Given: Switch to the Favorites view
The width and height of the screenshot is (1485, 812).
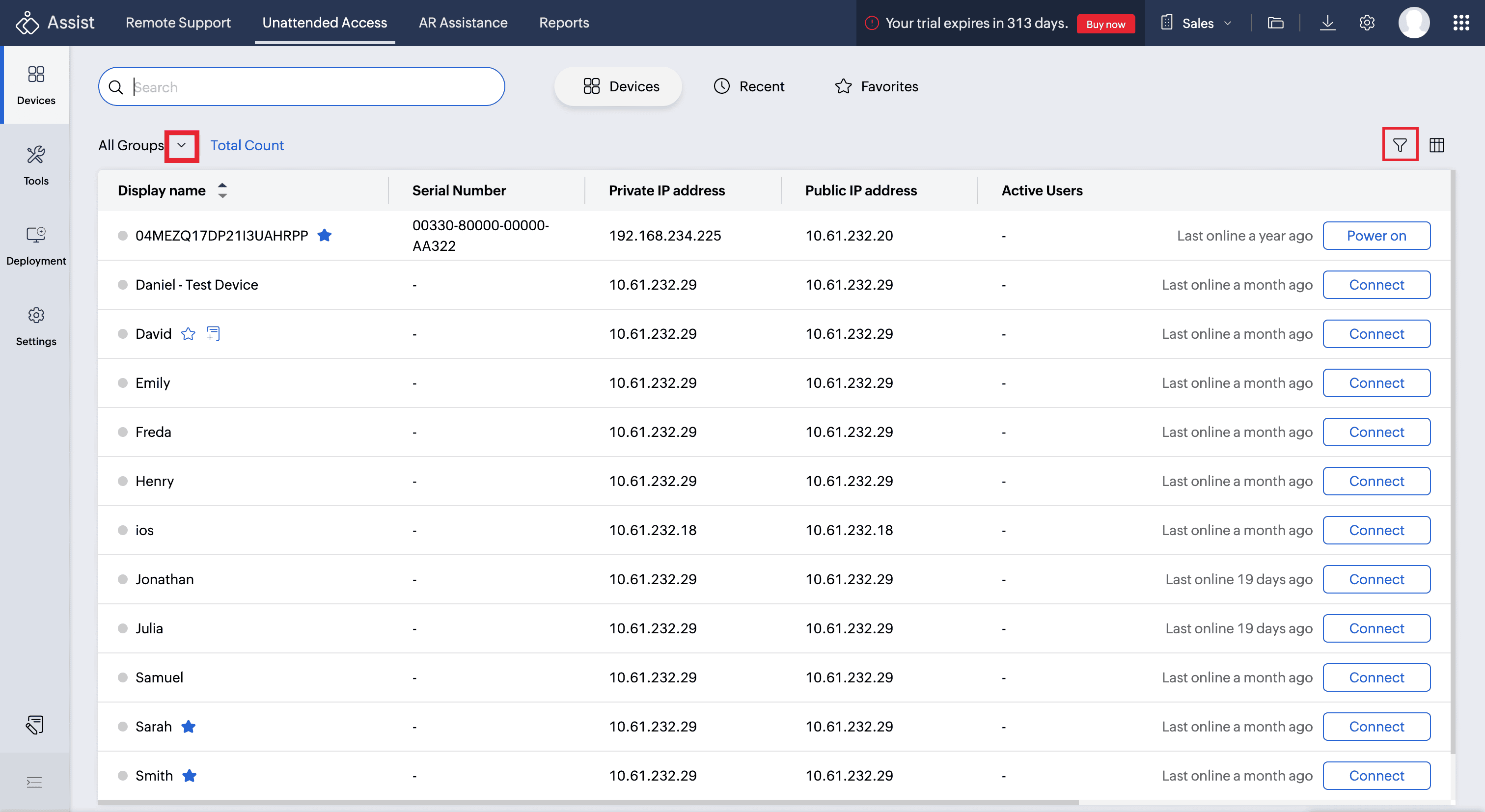Looking at the screenshot, I should pyautogui.click(x=876, y=86).
